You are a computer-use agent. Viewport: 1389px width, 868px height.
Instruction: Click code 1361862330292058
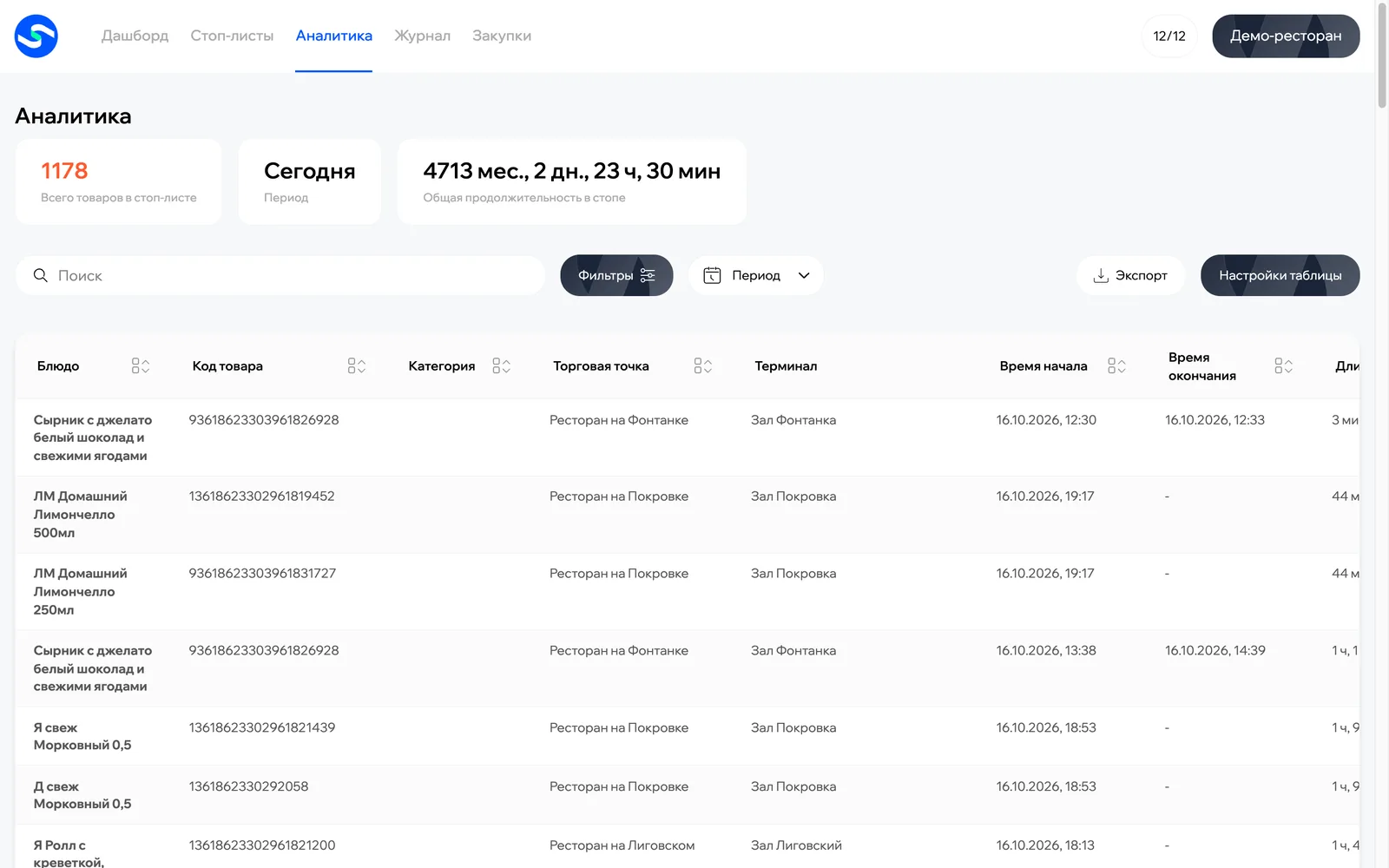pyautogui.click(x=248, y=786)
